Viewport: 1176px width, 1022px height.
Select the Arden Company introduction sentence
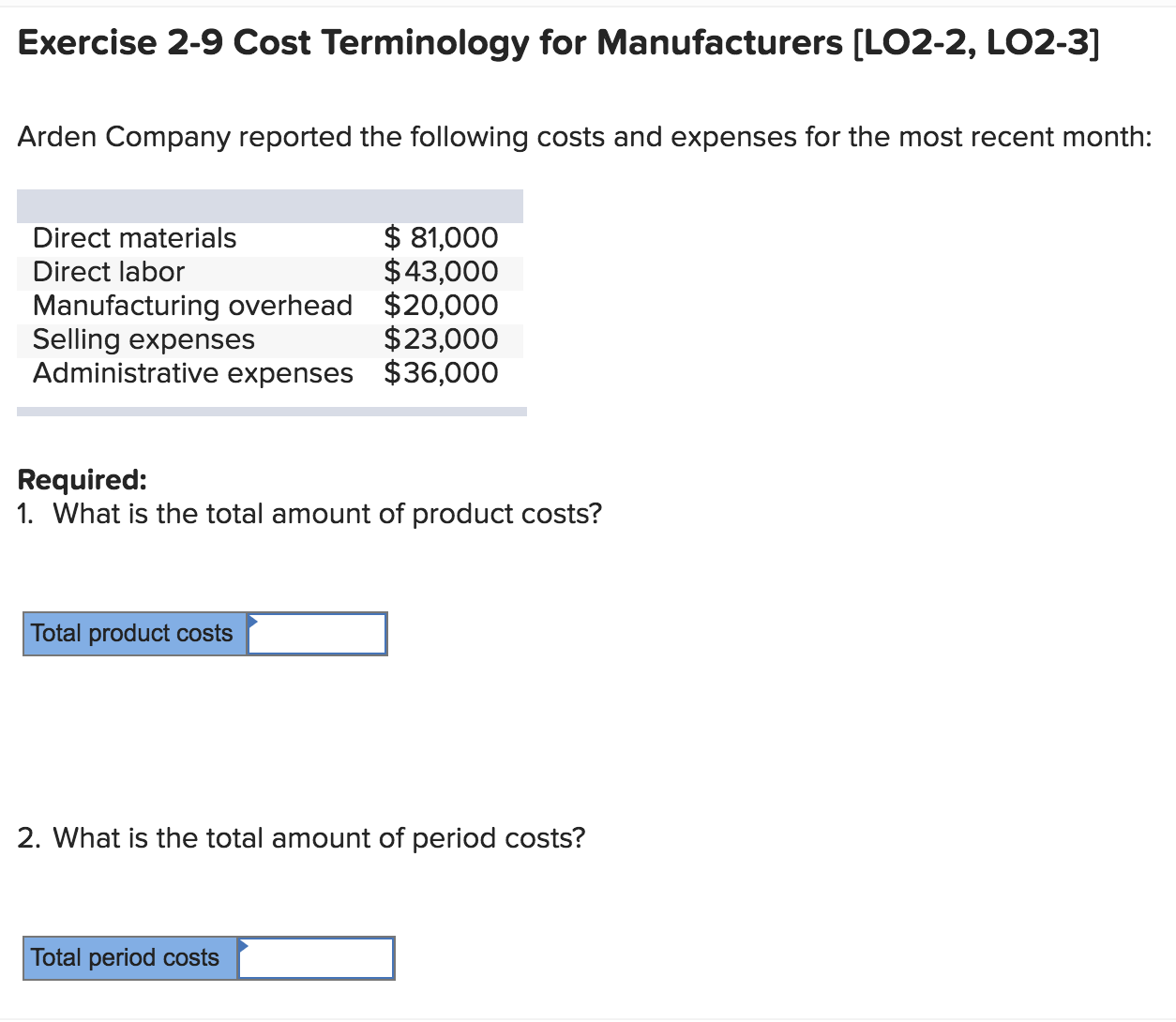[583, 137]
